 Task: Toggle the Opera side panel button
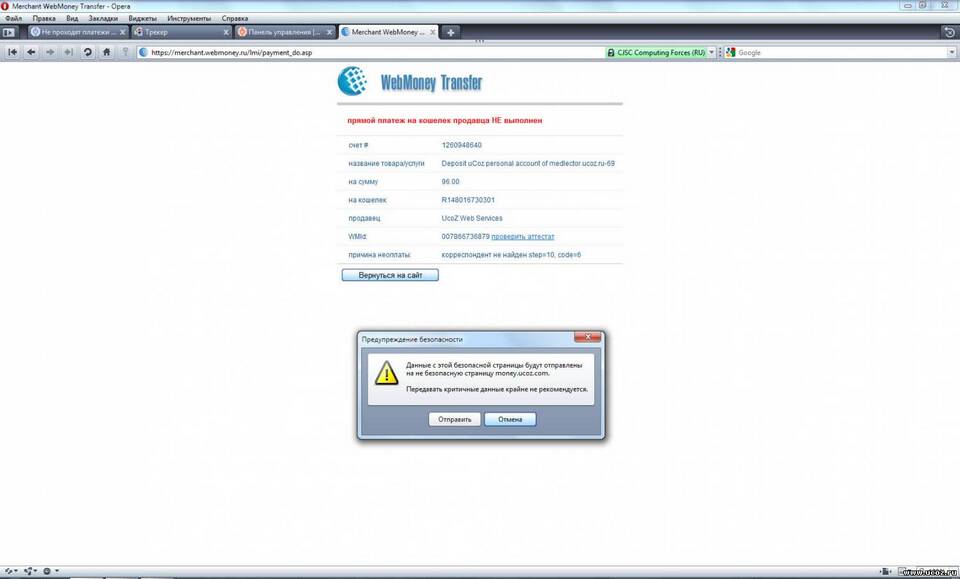[9, 32]
